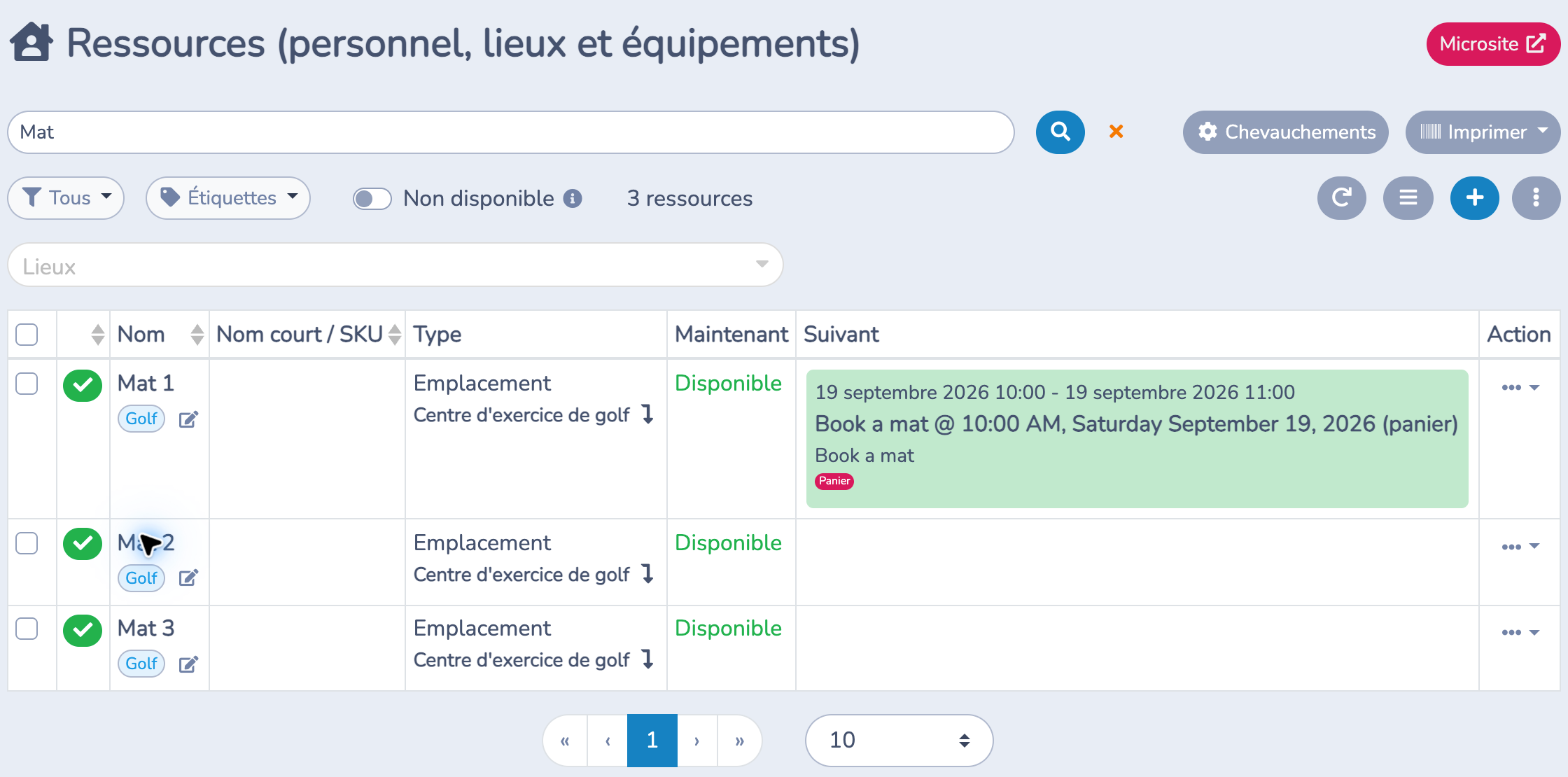Toggle the Non disponible switch
Screen dimensions: 1568x777
click(372, 199)
